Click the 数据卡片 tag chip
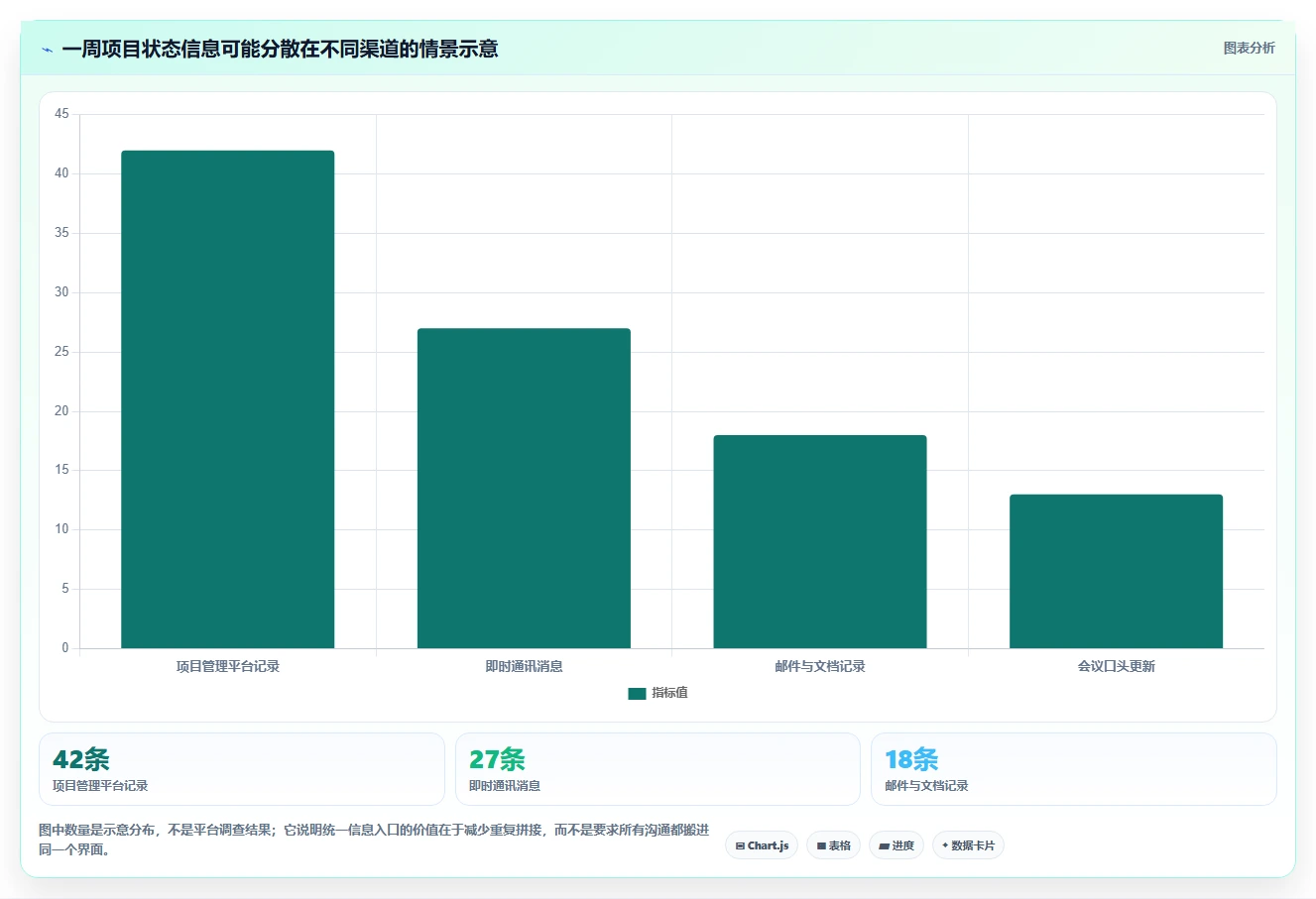The width and height of the screenshot is (1316, 899). point(968,845)
